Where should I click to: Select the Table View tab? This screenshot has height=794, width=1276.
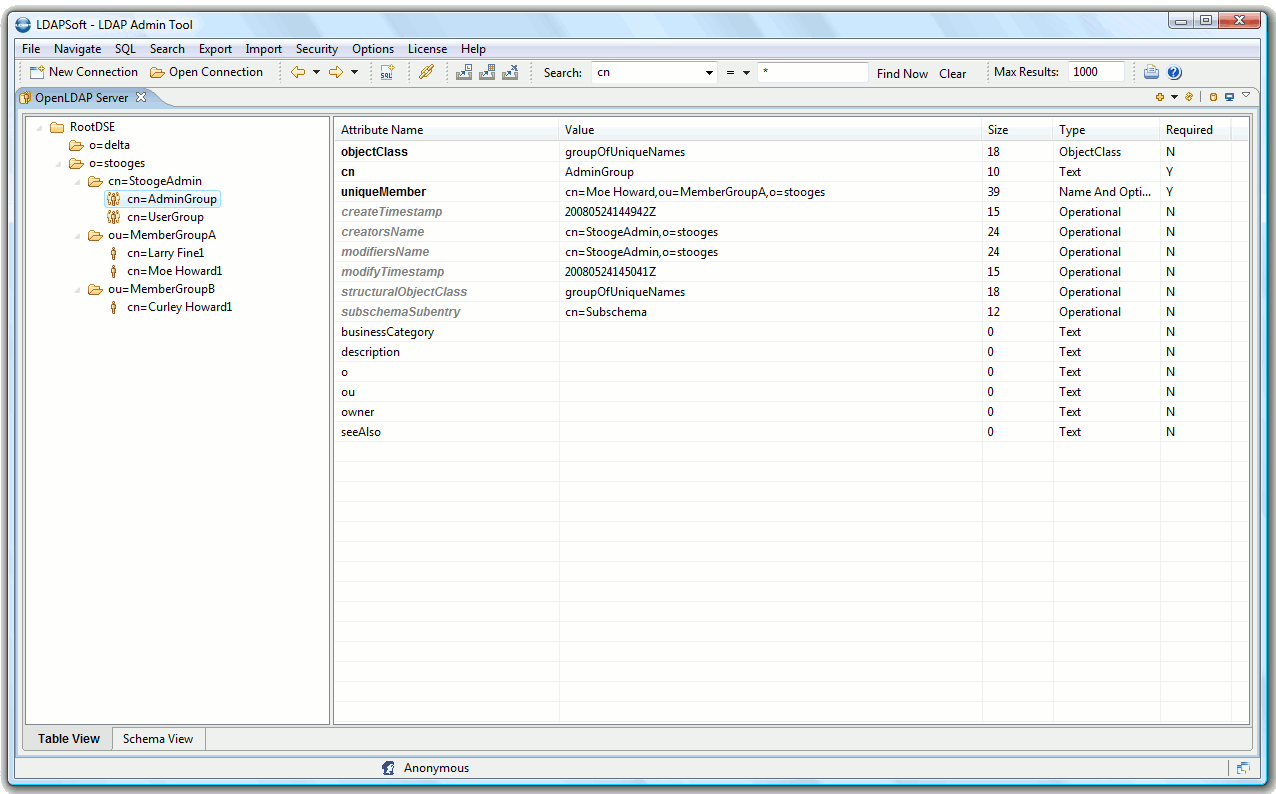click(69, 739)
